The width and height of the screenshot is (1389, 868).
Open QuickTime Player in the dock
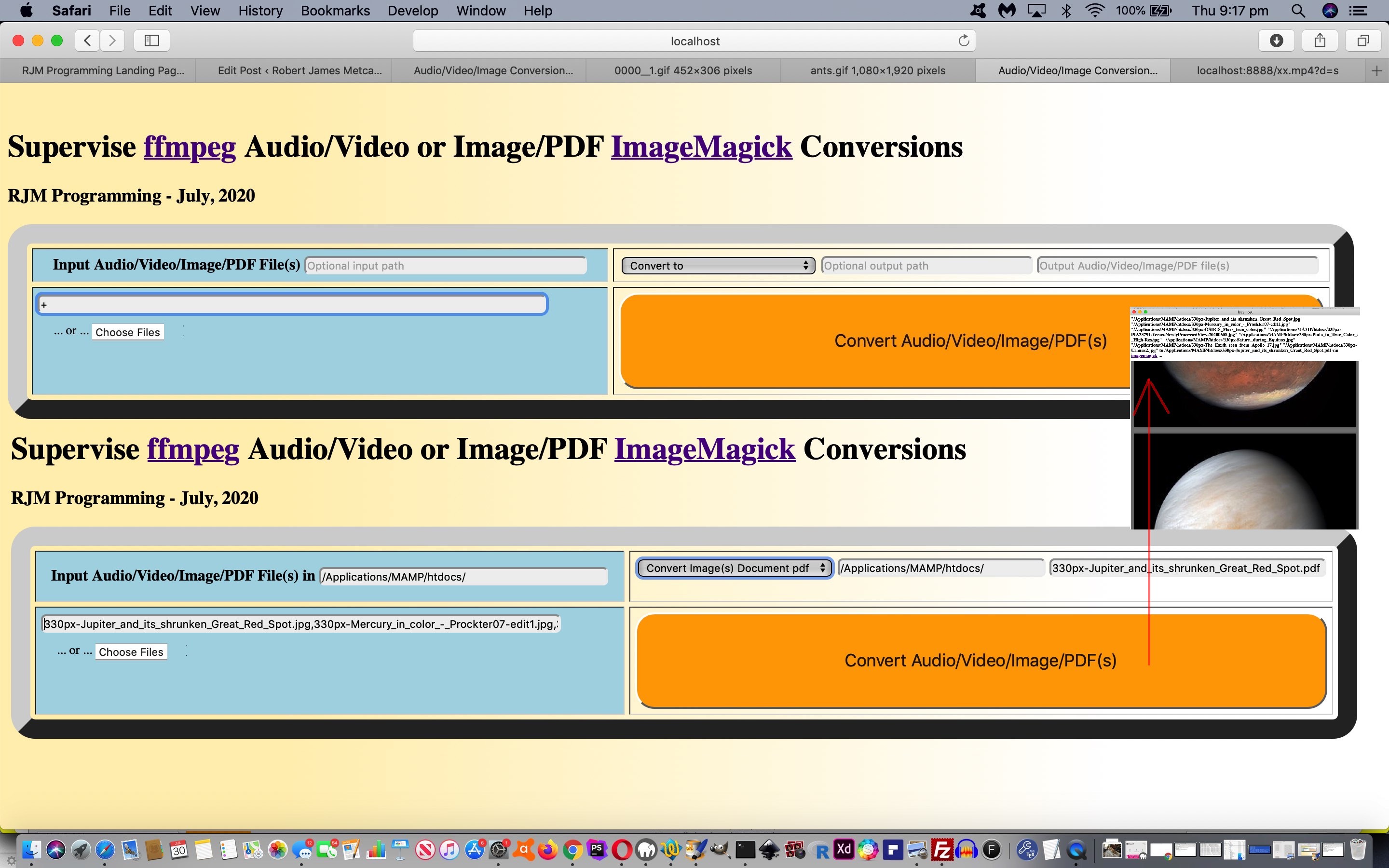point(1077,849)
